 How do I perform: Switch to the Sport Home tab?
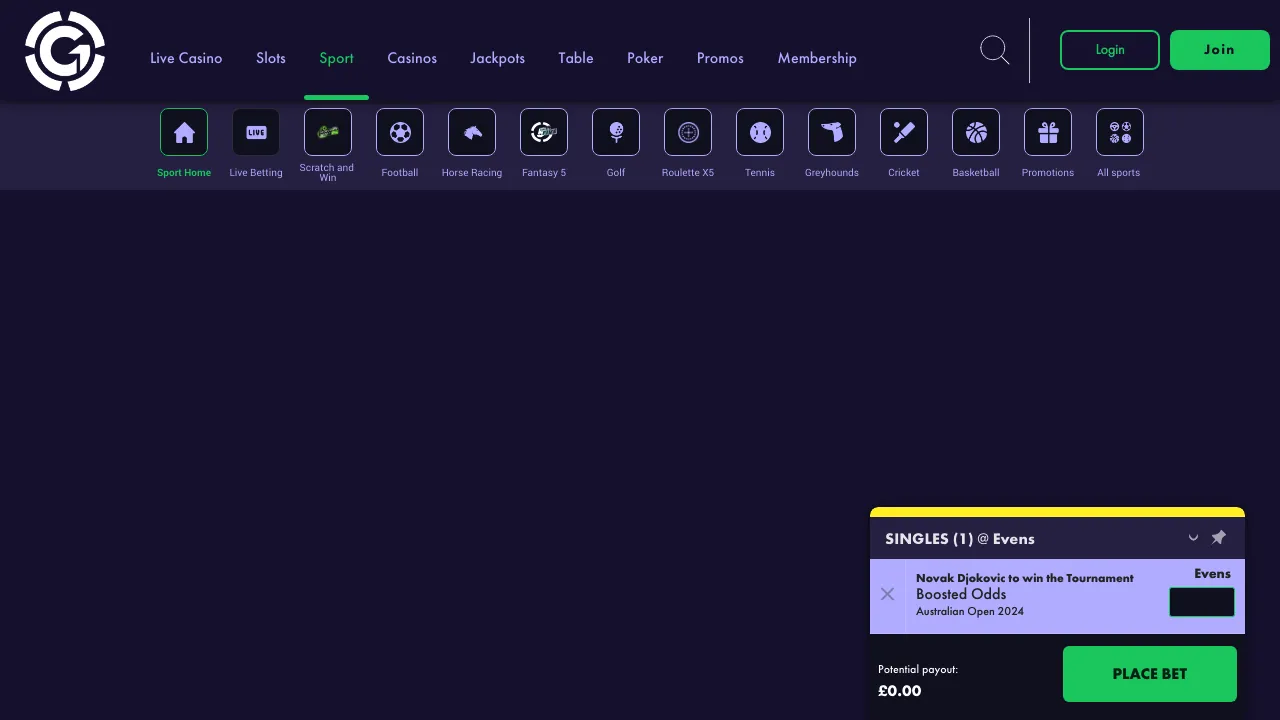(184, 132)
